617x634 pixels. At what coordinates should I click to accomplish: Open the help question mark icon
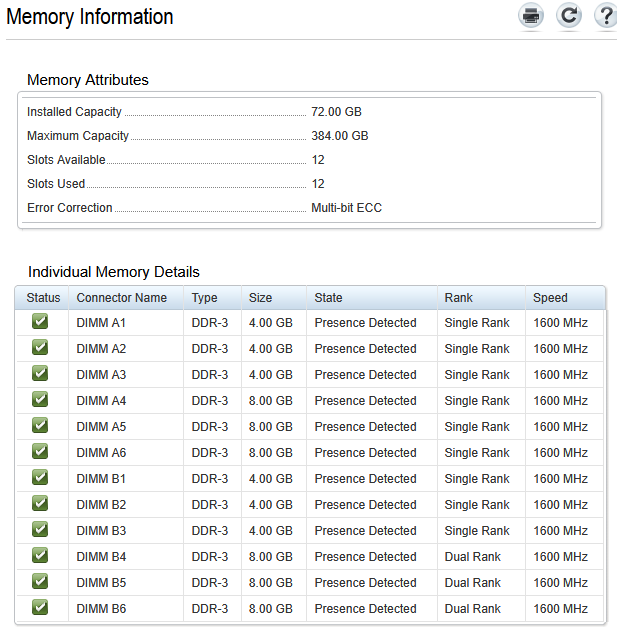606,15
